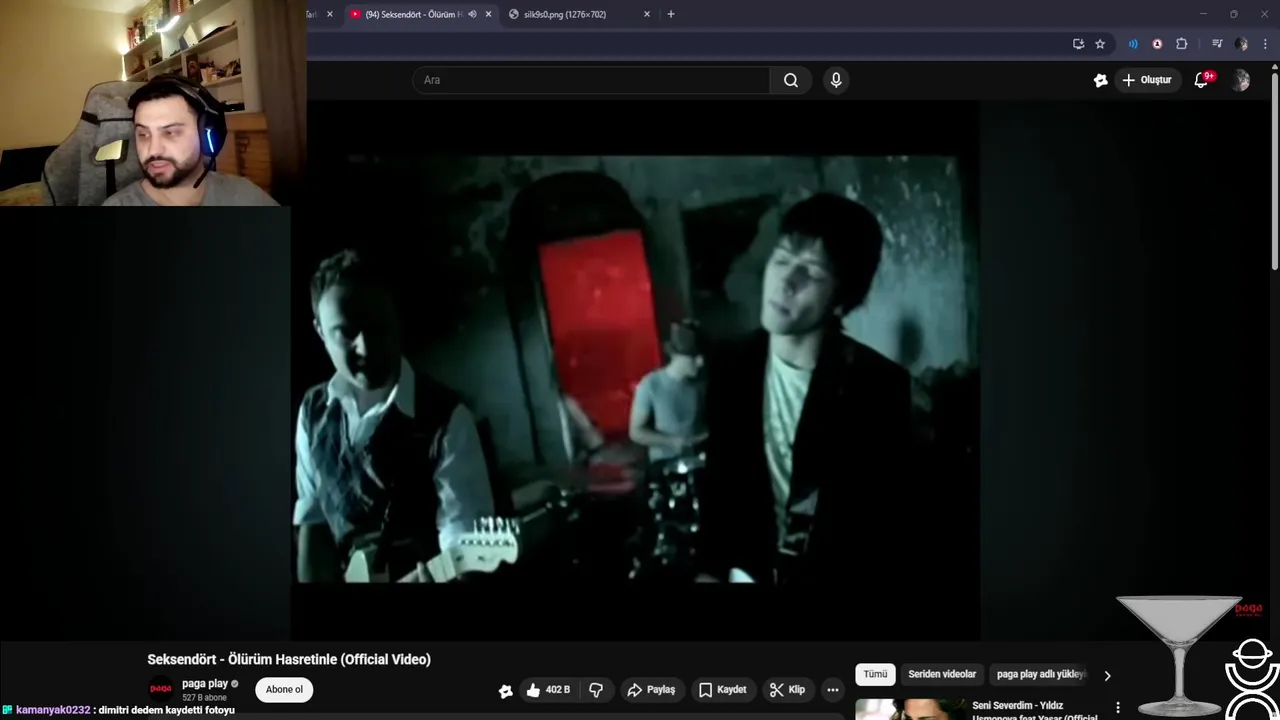Click the sparkle icon left of Oluştur
The image size is (1280, 720).
click(x=1101, y=80)
